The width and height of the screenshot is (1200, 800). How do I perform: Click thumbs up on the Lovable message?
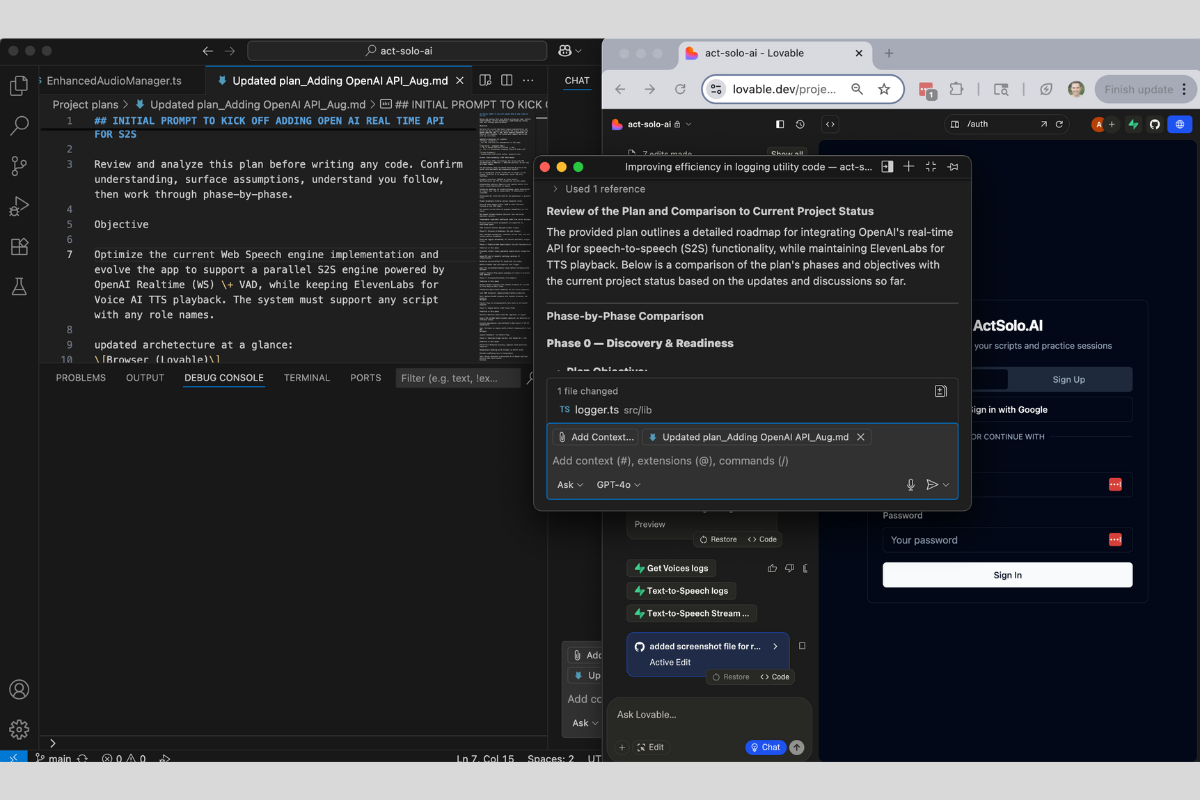772,568
